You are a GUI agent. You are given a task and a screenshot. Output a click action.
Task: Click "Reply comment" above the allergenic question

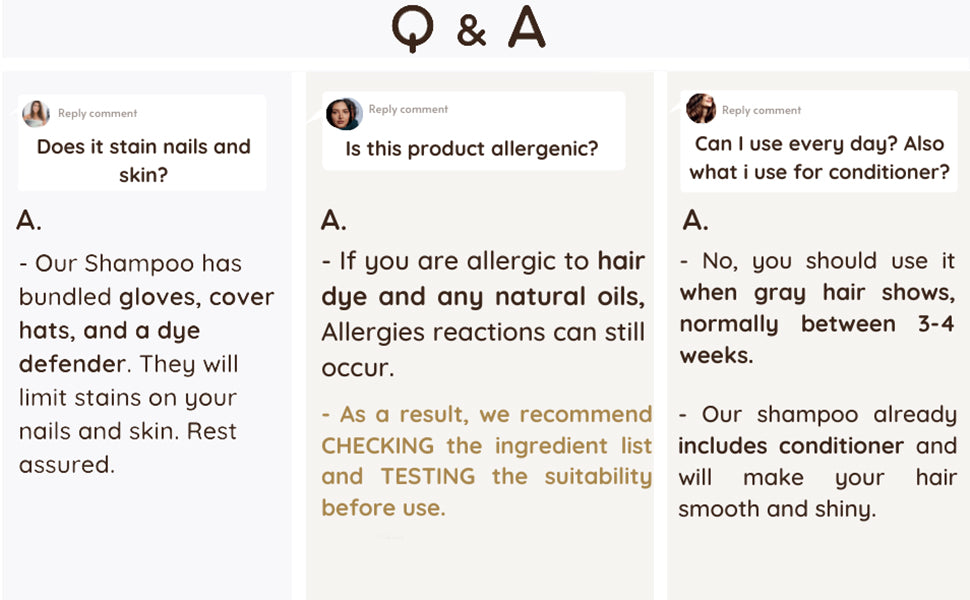point(408,109)
